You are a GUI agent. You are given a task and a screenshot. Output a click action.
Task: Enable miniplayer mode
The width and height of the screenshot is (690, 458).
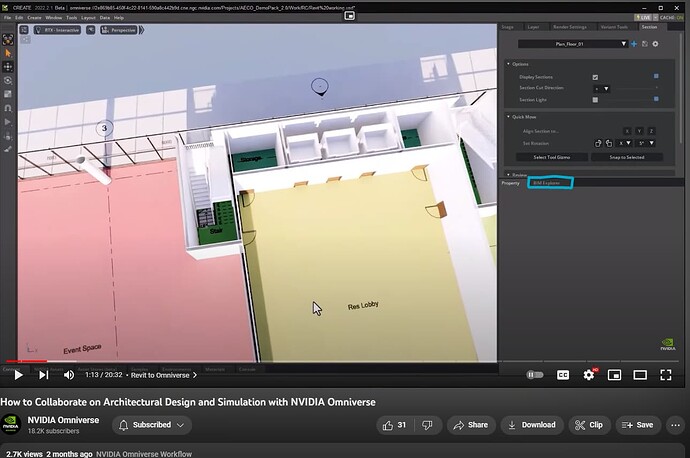tap(614, 375)
